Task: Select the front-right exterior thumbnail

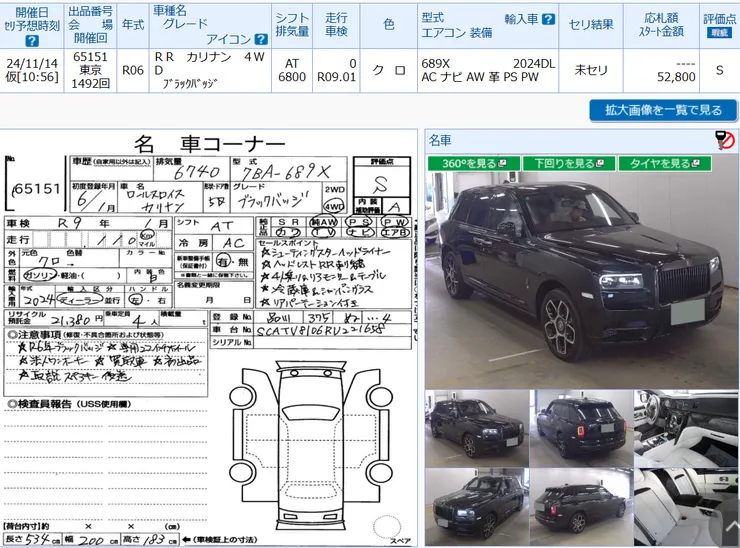Action: [x=476, y=427]
